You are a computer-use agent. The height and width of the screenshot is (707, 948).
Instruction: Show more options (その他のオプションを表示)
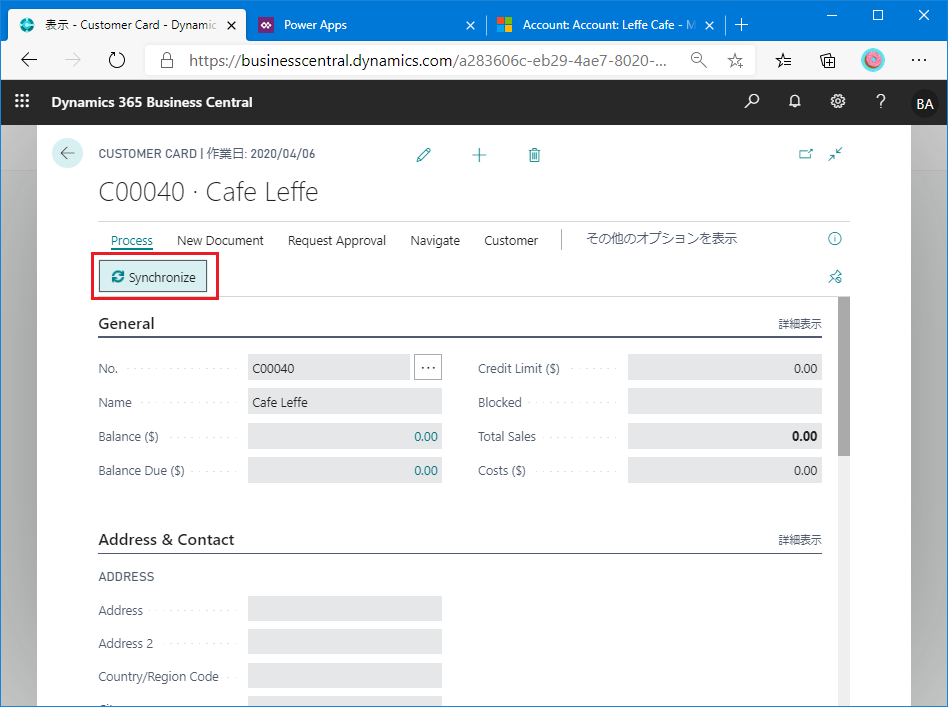tap(661, 238)
